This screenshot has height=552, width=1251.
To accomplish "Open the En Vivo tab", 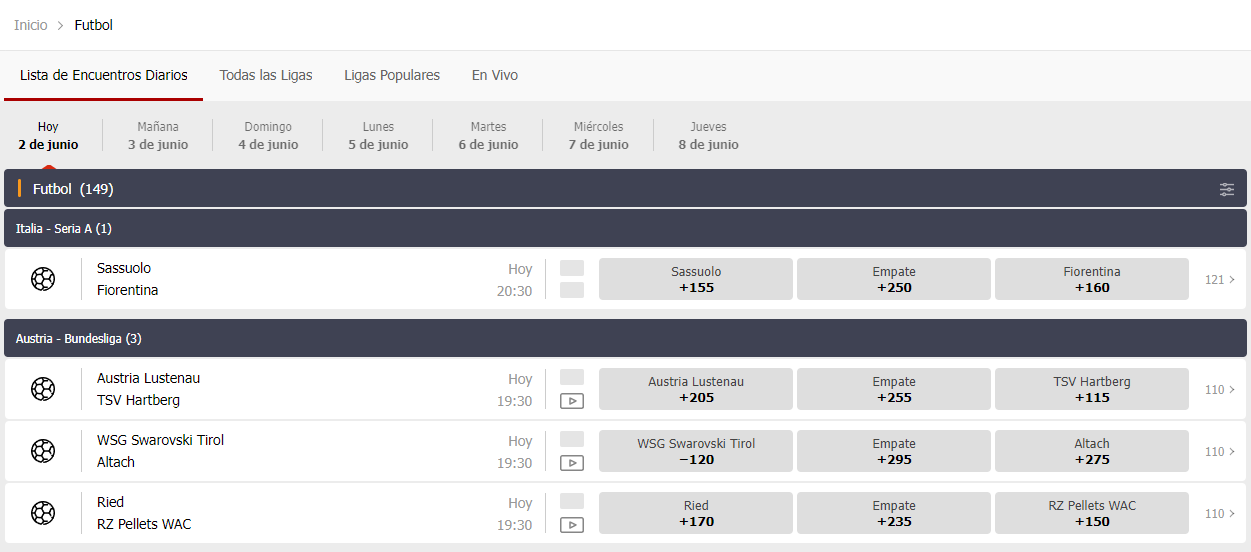I will (495, 75).
